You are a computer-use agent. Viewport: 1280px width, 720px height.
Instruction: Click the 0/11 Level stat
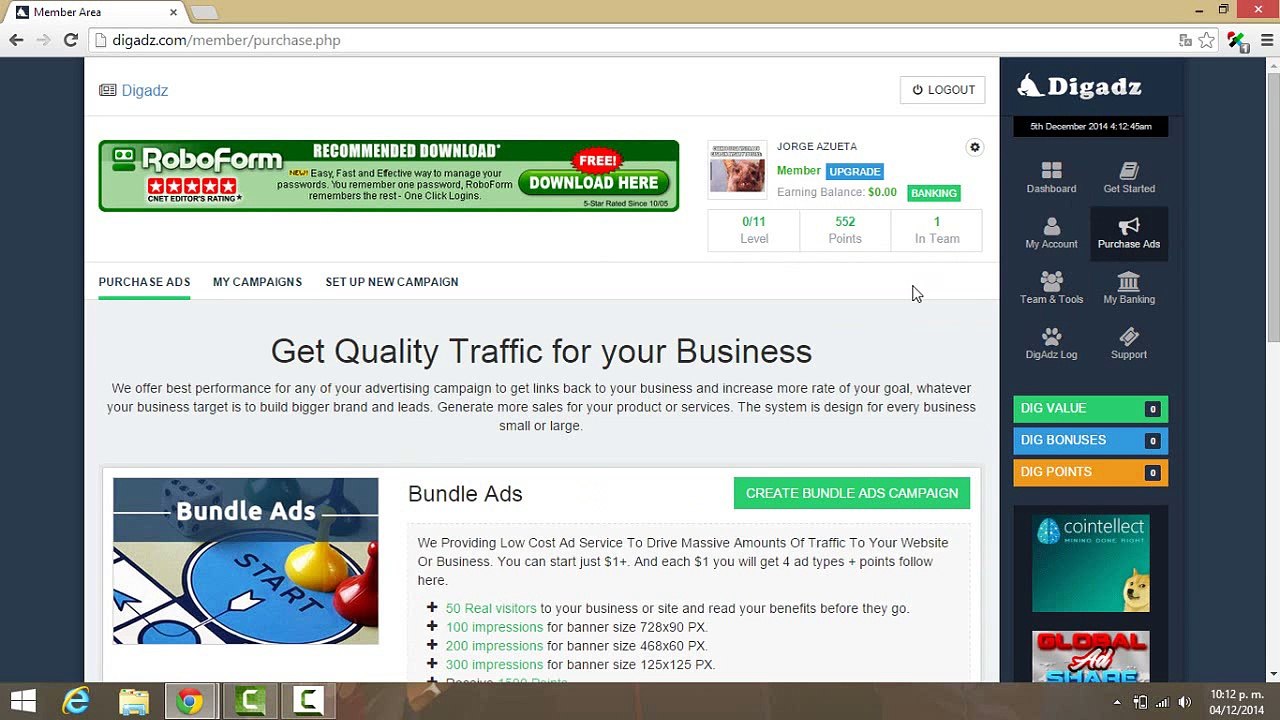[x=754, y=230]
